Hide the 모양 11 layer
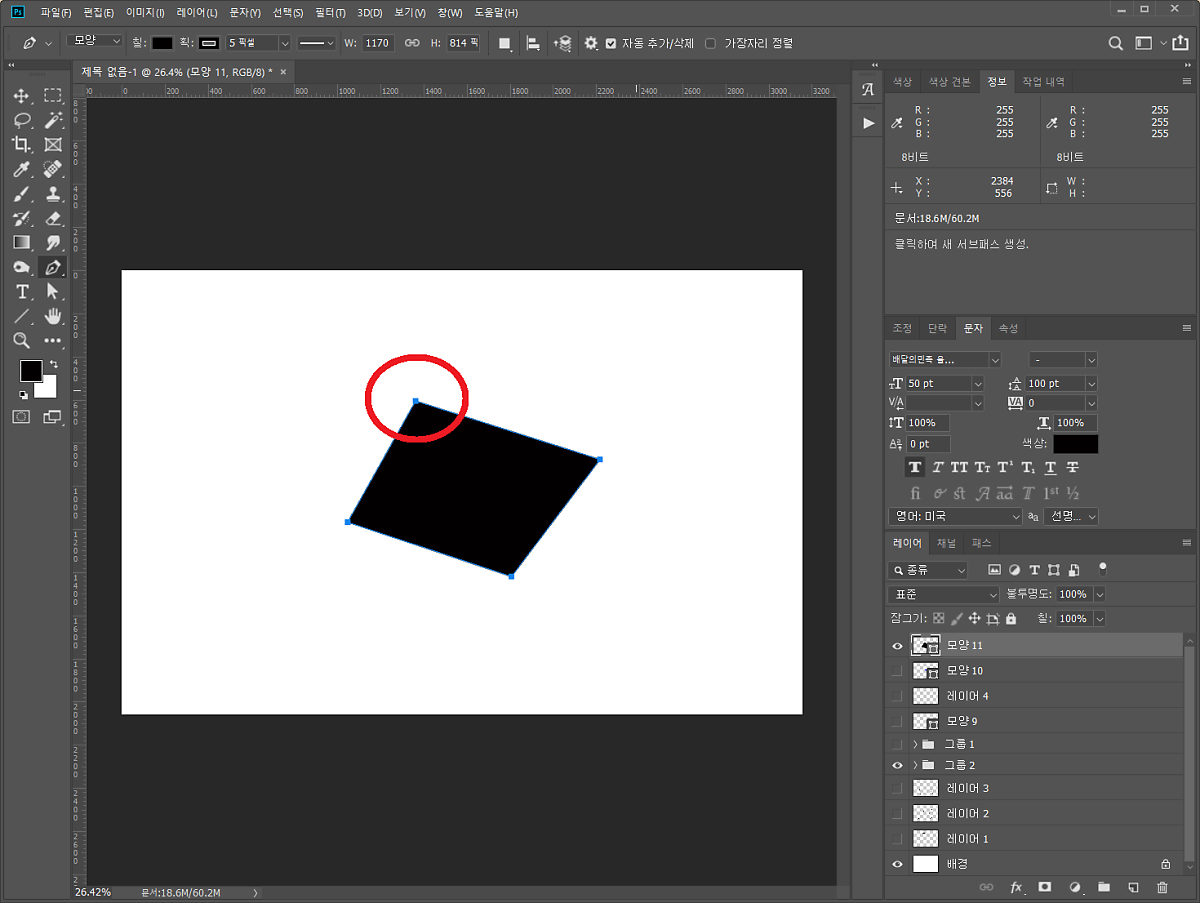The height and width of the screenshot is (903, 1200). [x=897, y=646]
